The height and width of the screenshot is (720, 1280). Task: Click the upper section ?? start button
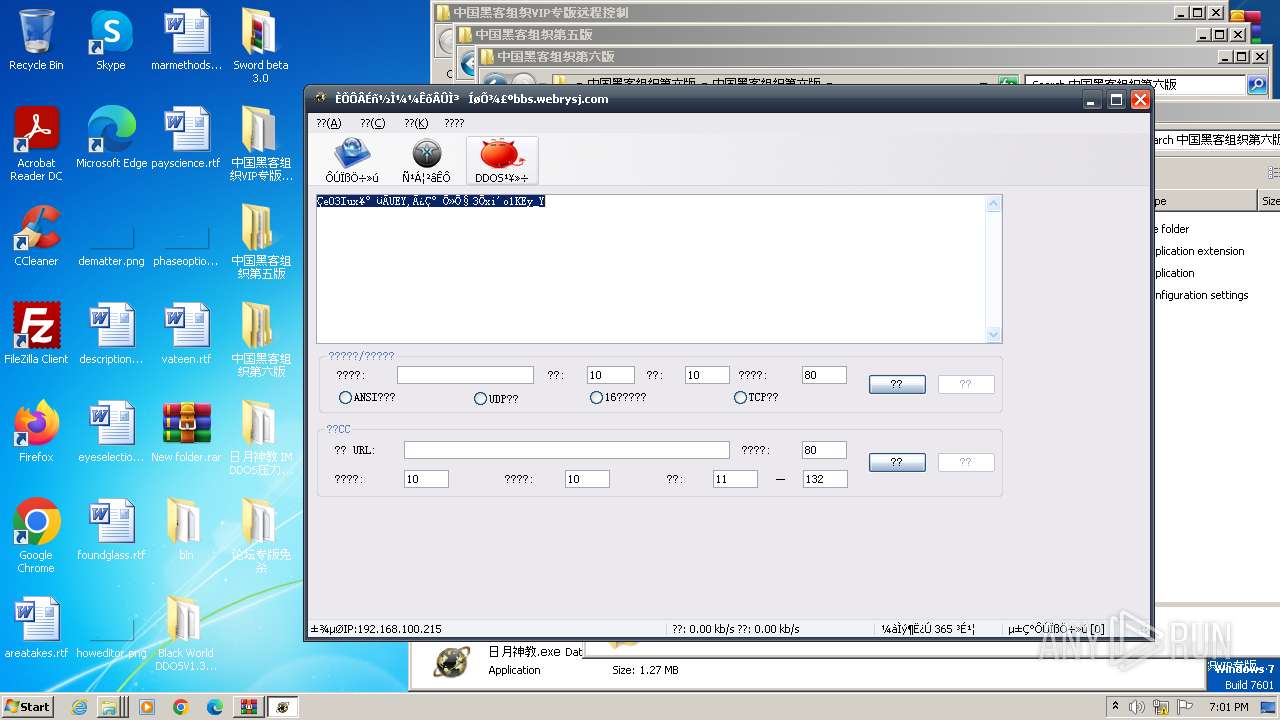[897, 384]
